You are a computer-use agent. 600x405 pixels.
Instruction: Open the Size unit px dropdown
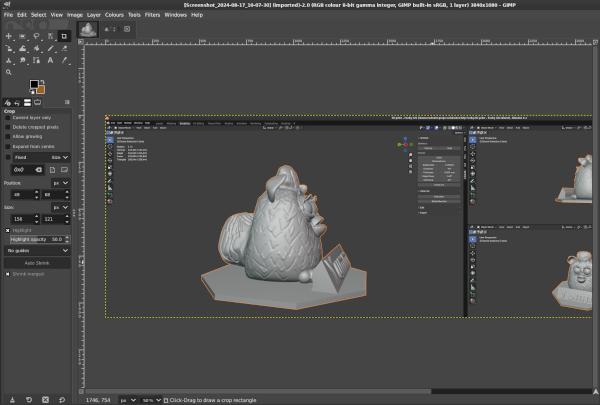[60, 207]
